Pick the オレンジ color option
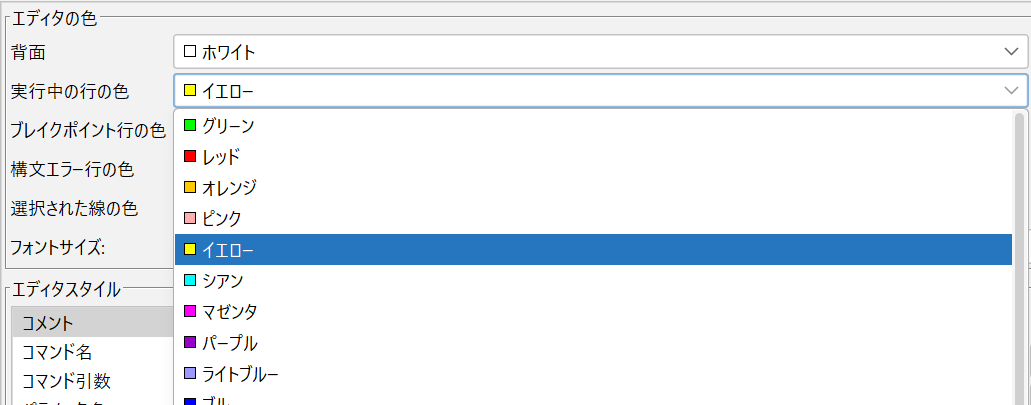Viewport: 1031px width, 405px height. coord(592,187)
